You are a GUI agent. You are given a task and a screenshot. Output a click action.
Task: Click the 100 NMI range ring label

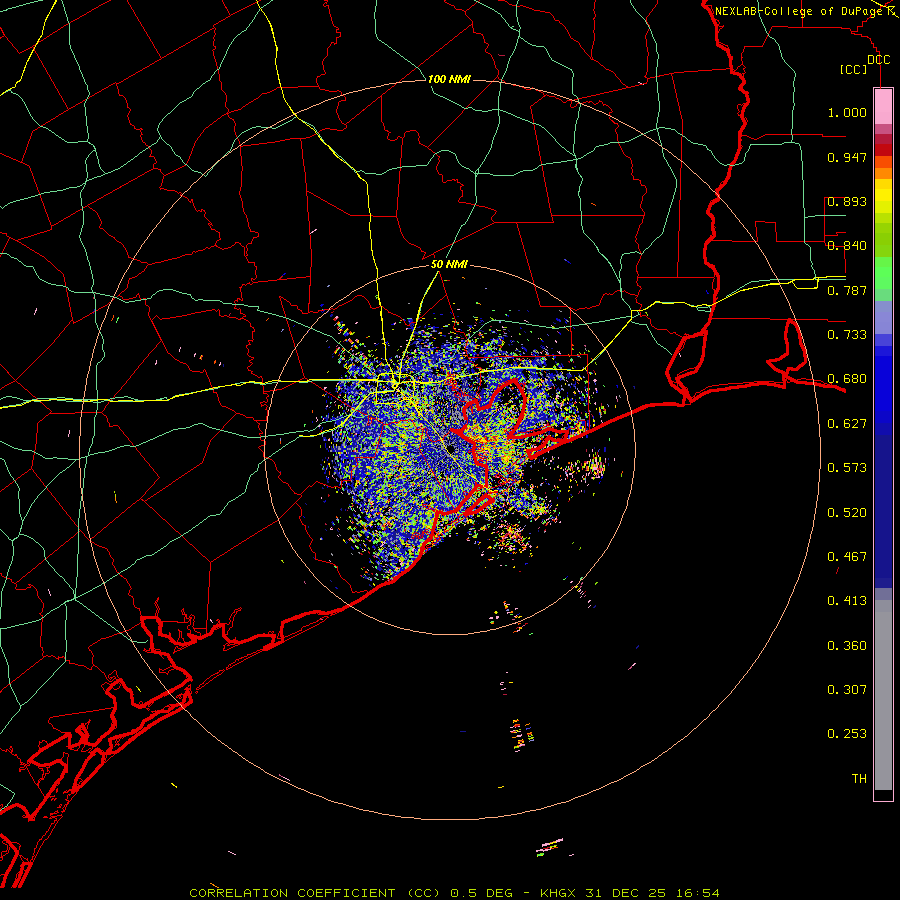coord(449,79)
